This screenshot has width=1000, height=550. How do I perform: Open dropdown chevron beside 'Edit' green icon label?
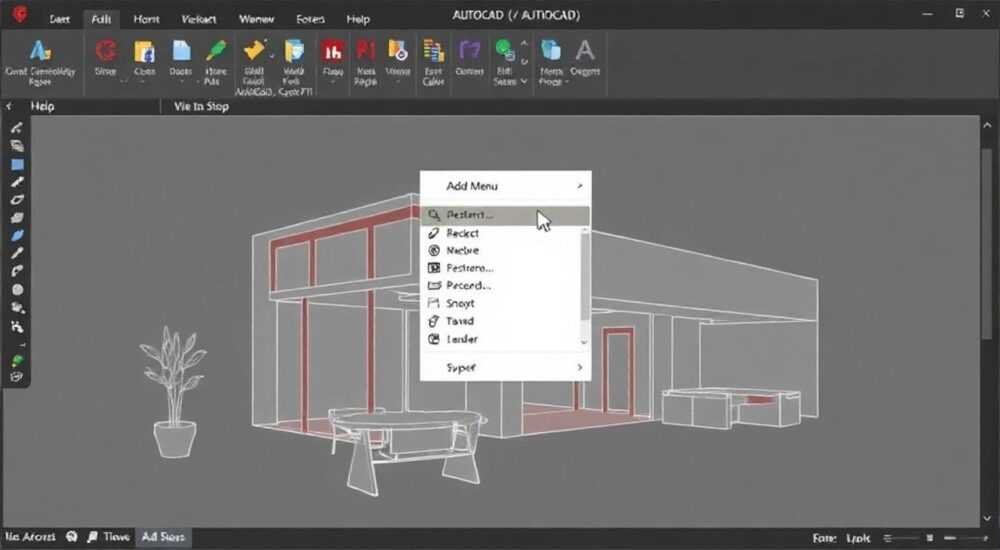(x=524, y=82)
